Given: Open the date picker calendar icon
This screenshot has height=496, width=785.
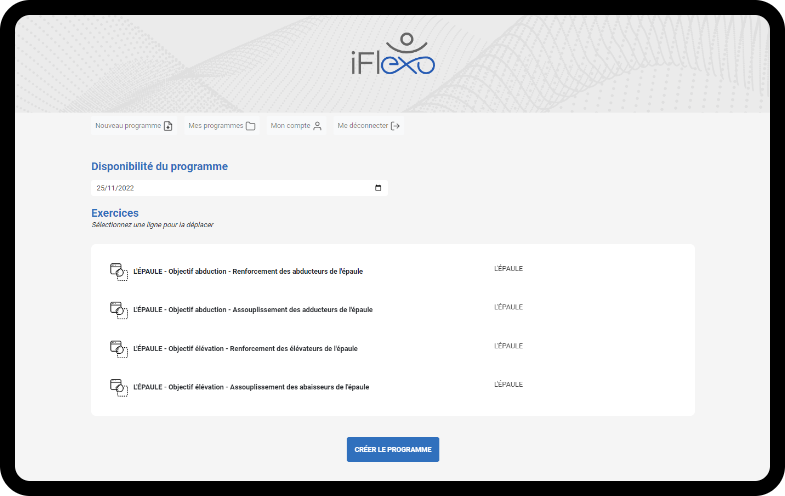Looking at the screenshot, I should [377, 188].
